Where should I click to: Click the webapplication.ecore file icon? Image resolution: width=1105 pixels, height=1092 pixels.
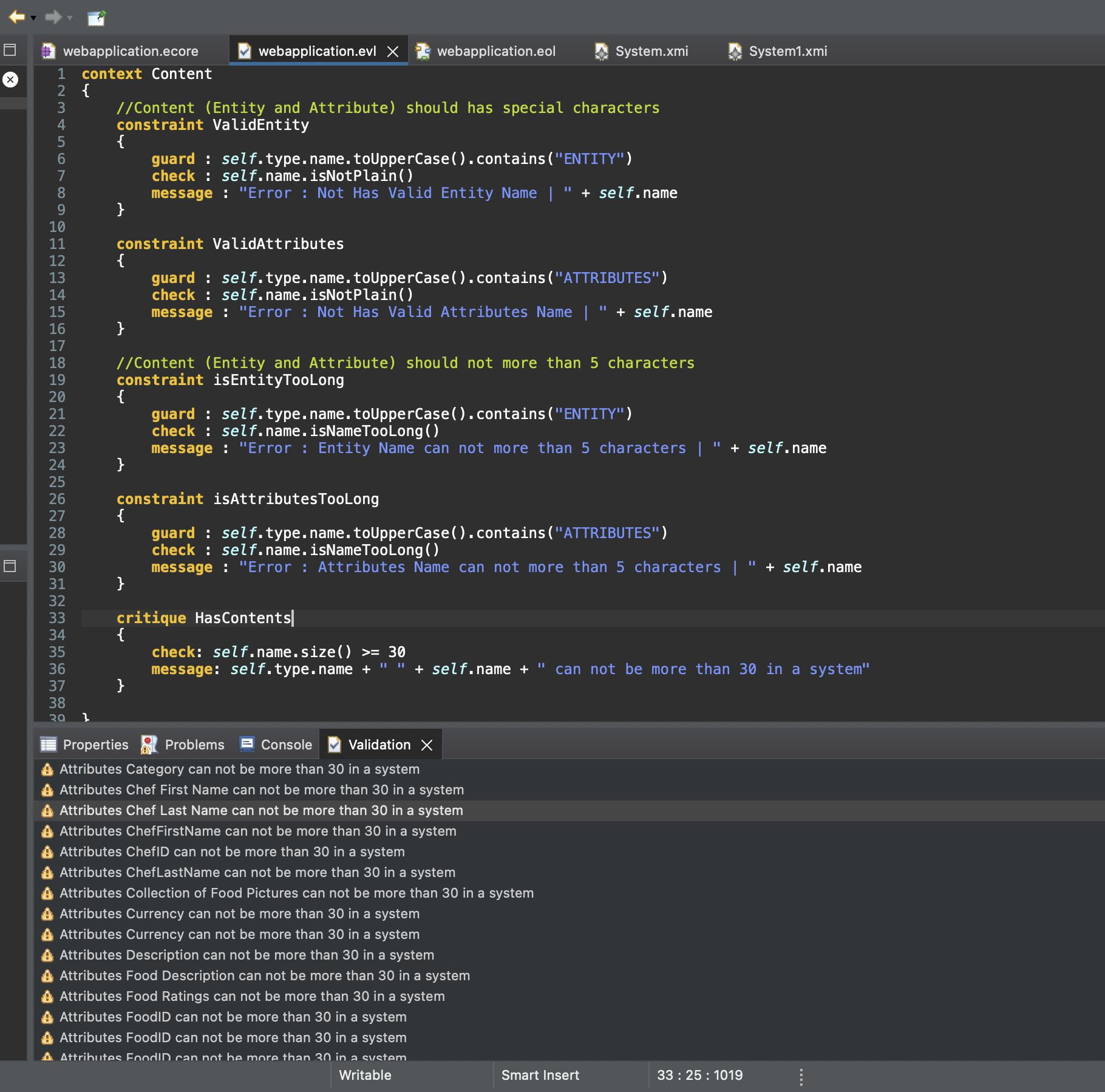click(48, 51)
